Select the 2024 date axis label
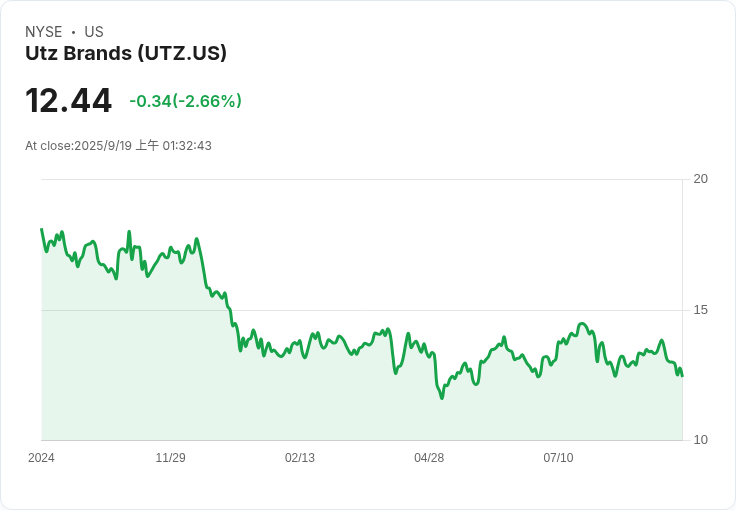Screen dimensions: 736x510 [41, 458]
